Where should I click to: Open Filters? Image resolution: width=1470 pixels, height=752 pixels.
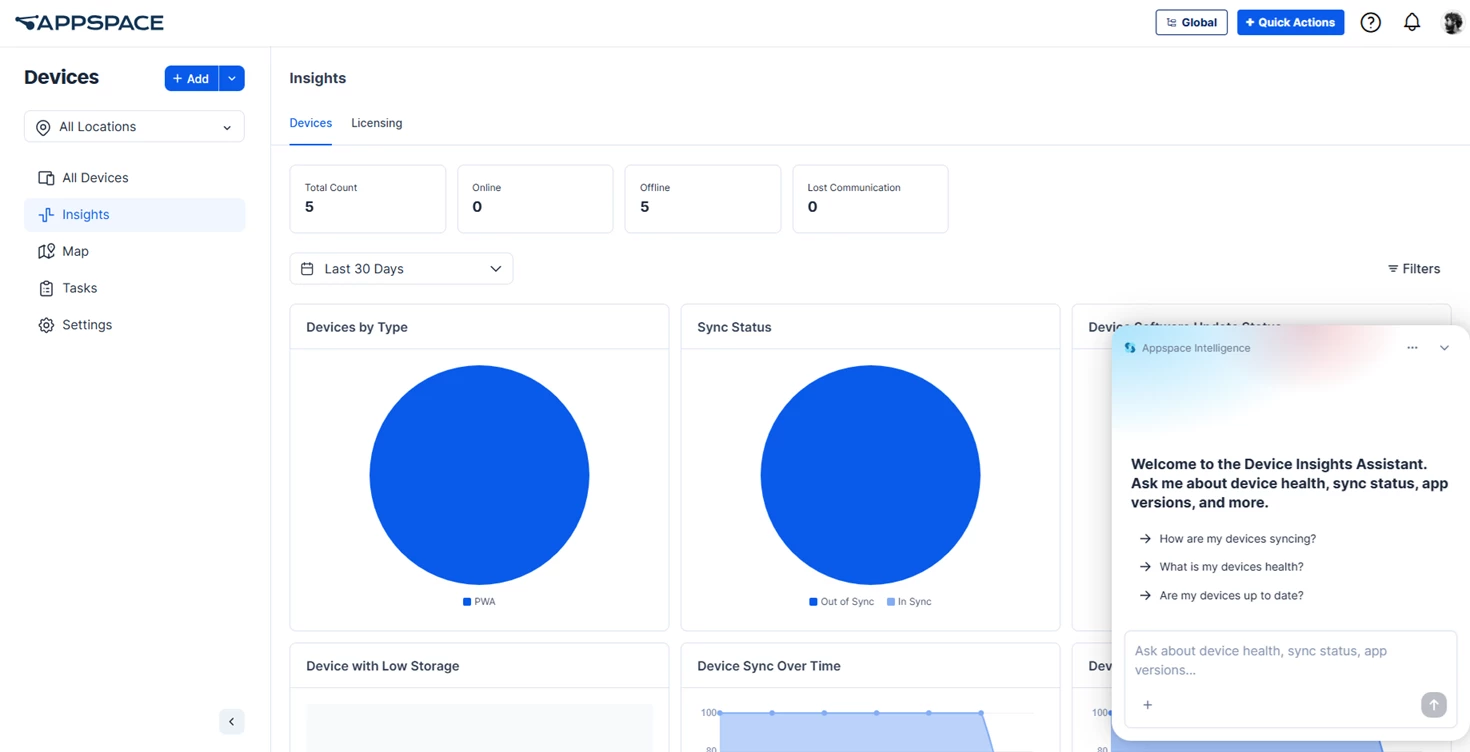[1414, 269]
